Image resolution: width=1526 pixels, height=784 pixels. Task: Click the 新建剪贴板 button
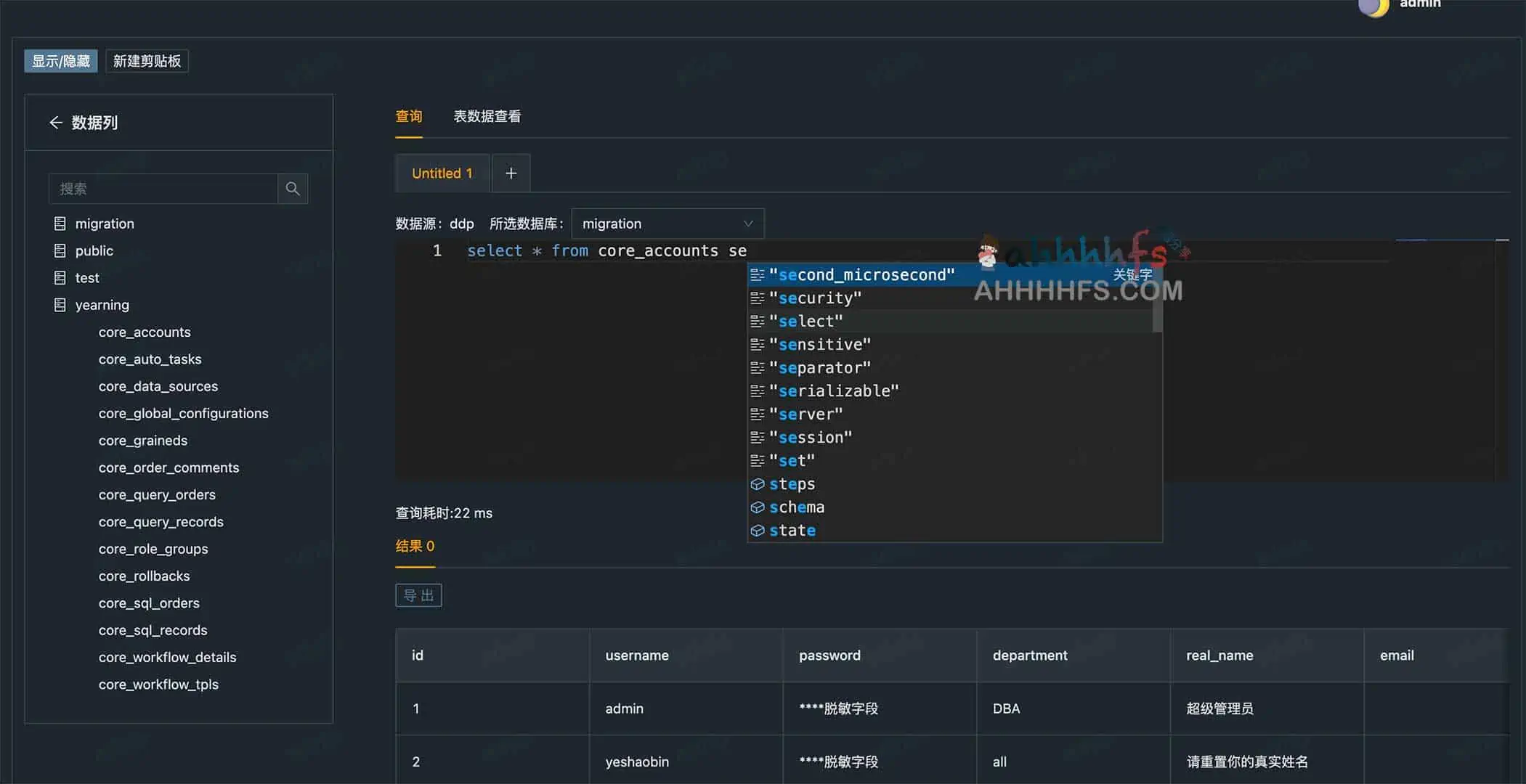click(147, 61)
